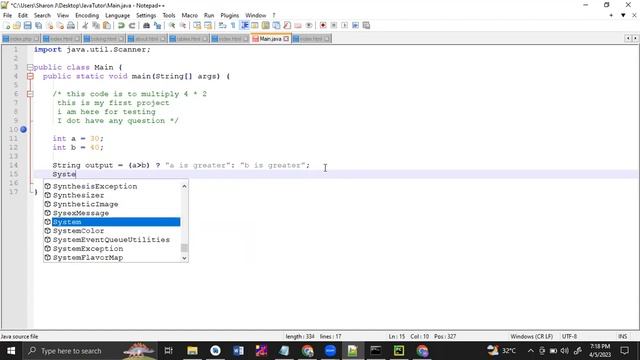Click the Print toolbar icon

tap(71, 25)
